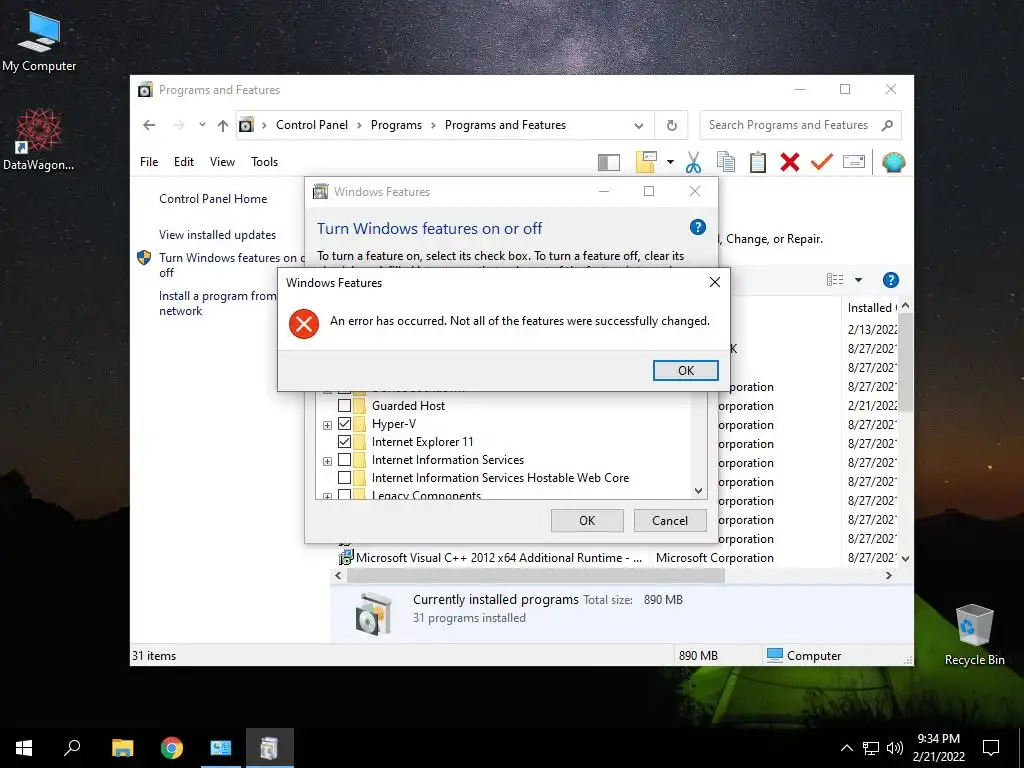Click the Paste clipboard toolbar icon
This screenshot has height=768, width=1024.
coord(758,162)
